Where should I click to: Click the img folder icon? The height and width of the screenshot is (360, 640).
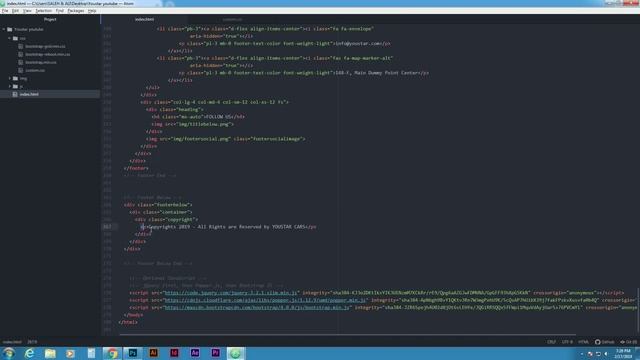coord(16,78)
